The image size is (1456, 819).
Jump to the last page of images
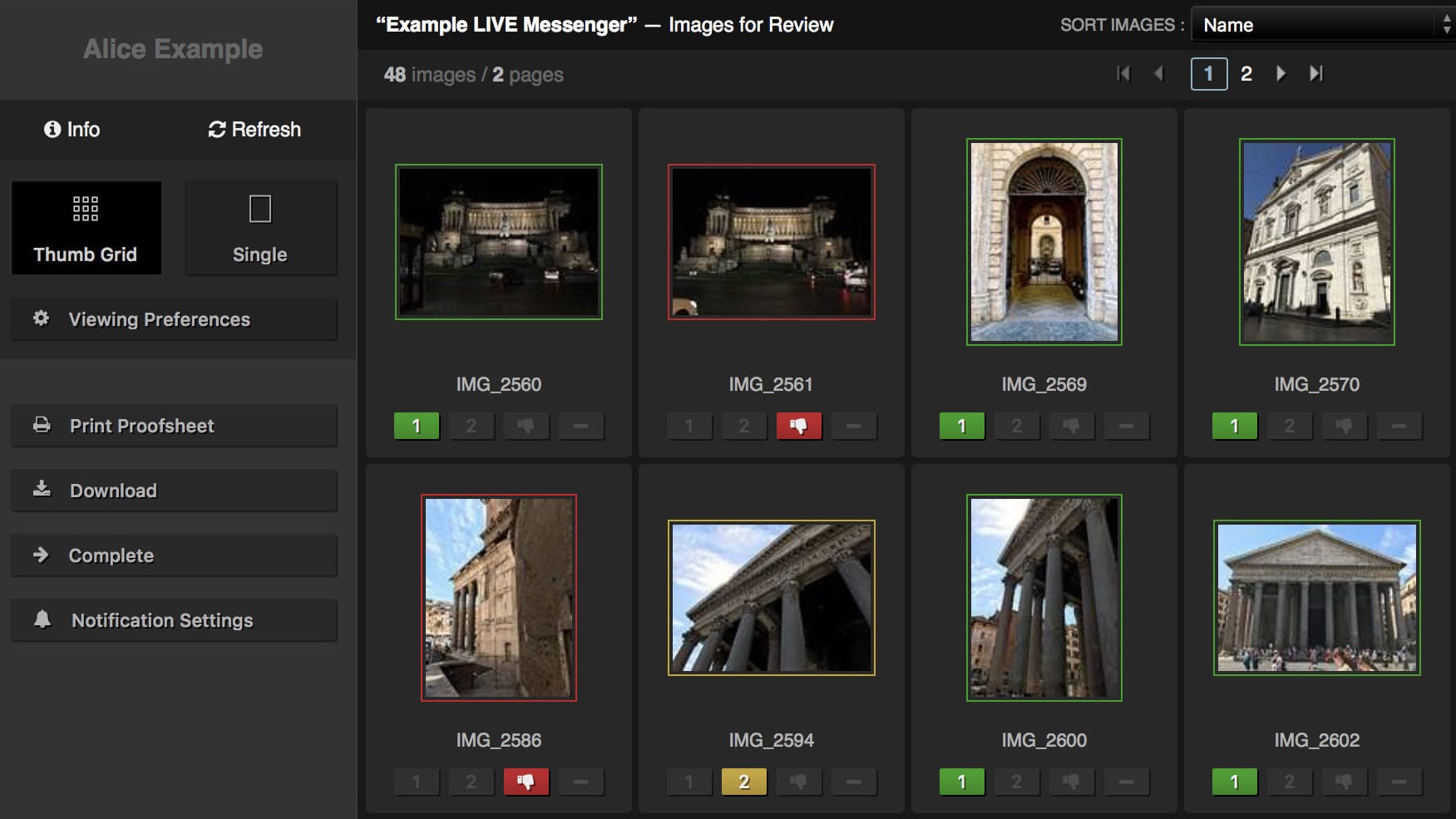[1315, 74]
